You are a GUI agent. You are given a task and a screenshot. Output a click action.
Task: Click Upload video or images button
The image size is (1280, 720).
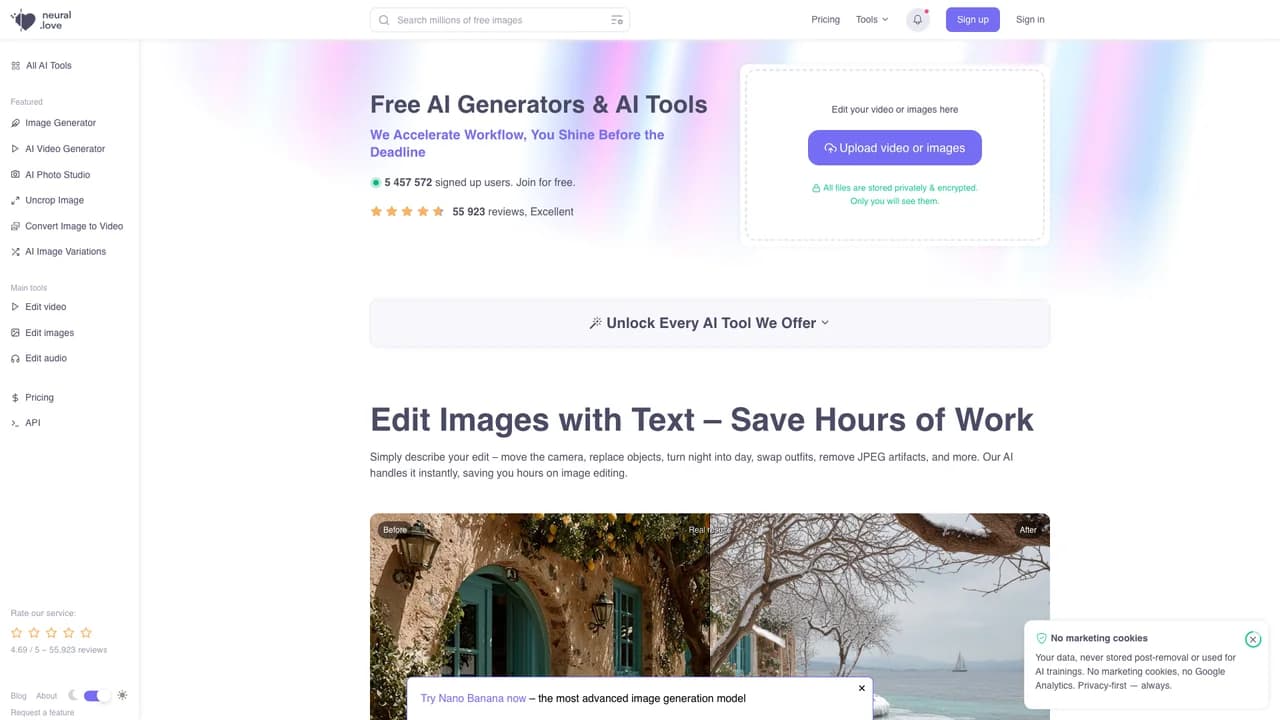[x=895, y=148]
